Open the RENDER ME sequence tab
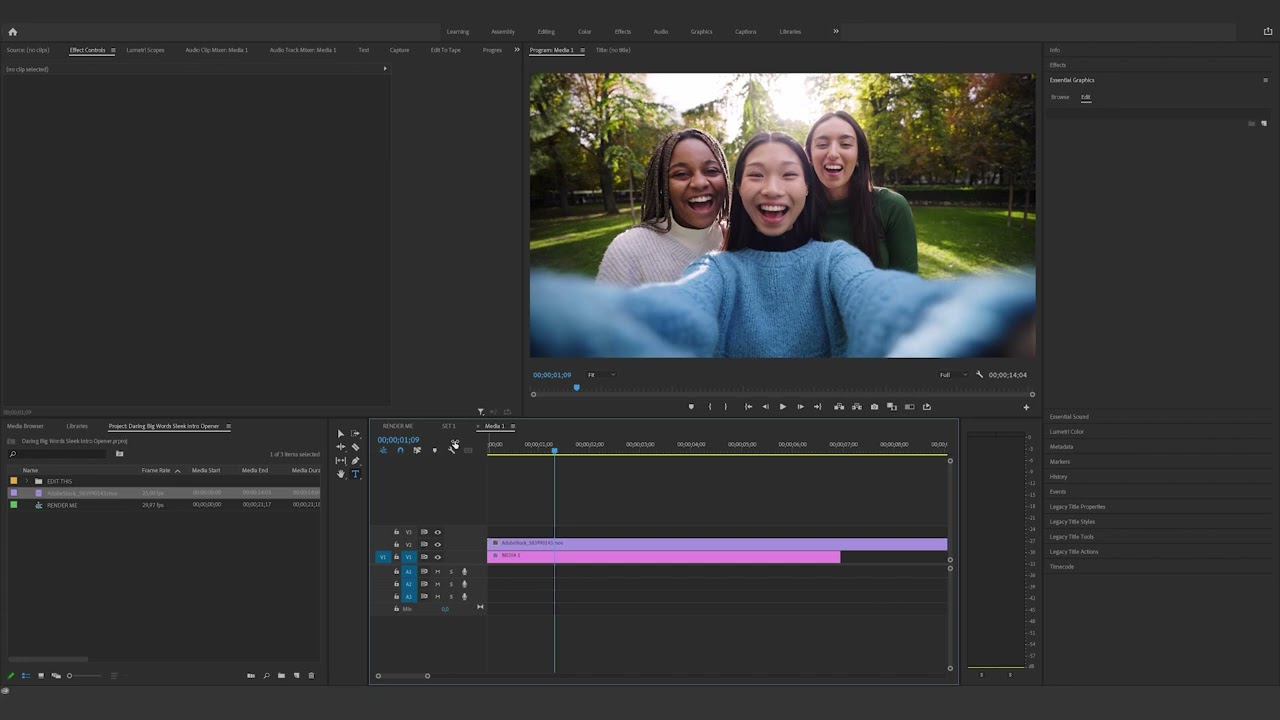The height and width of the screenshot is (720, 1280). [x=398, y=426]
